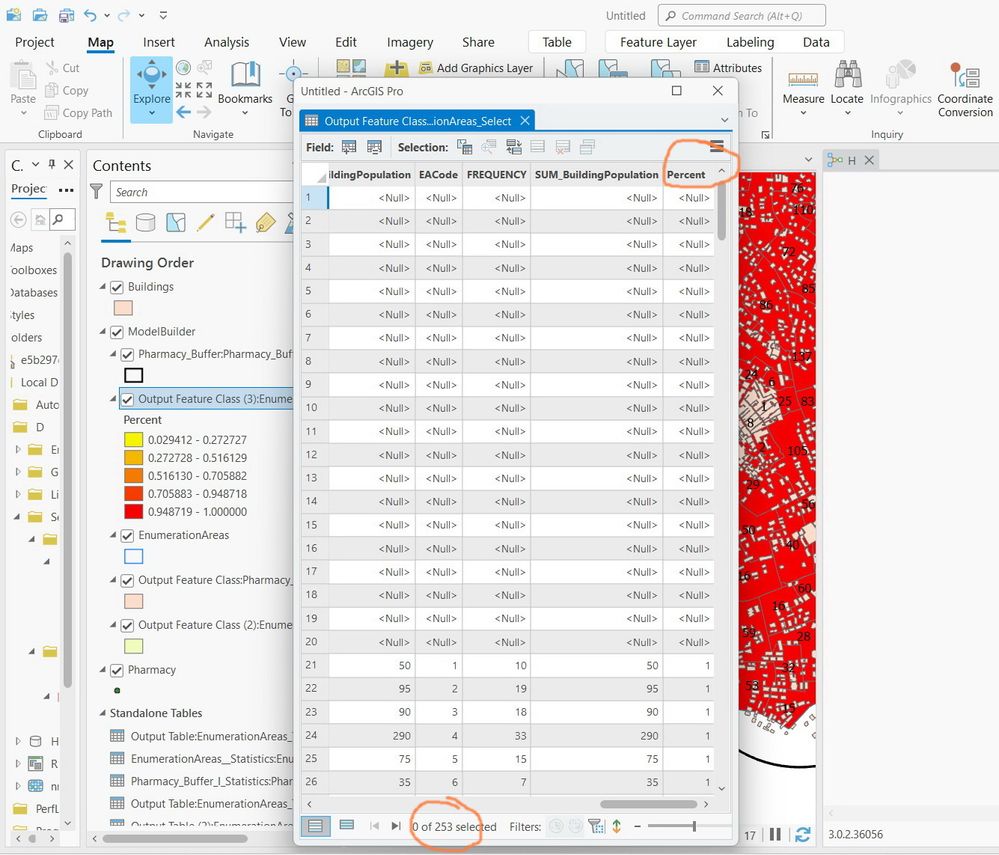
Task: Collapse the ModelBuilder group layer
Action: 103,331
